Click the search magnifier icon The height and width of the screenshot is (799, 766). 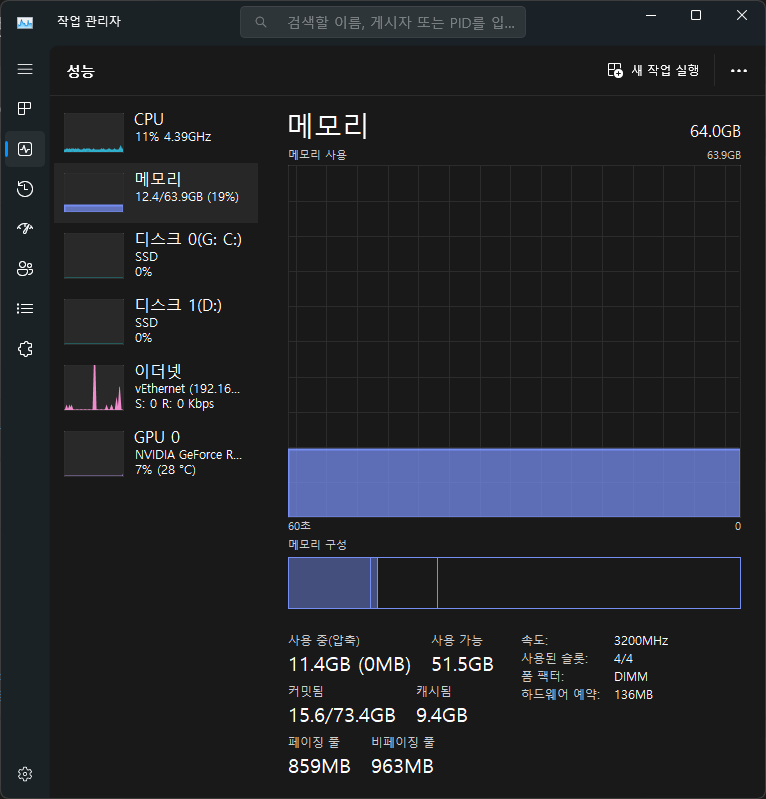tap(260, 22)
